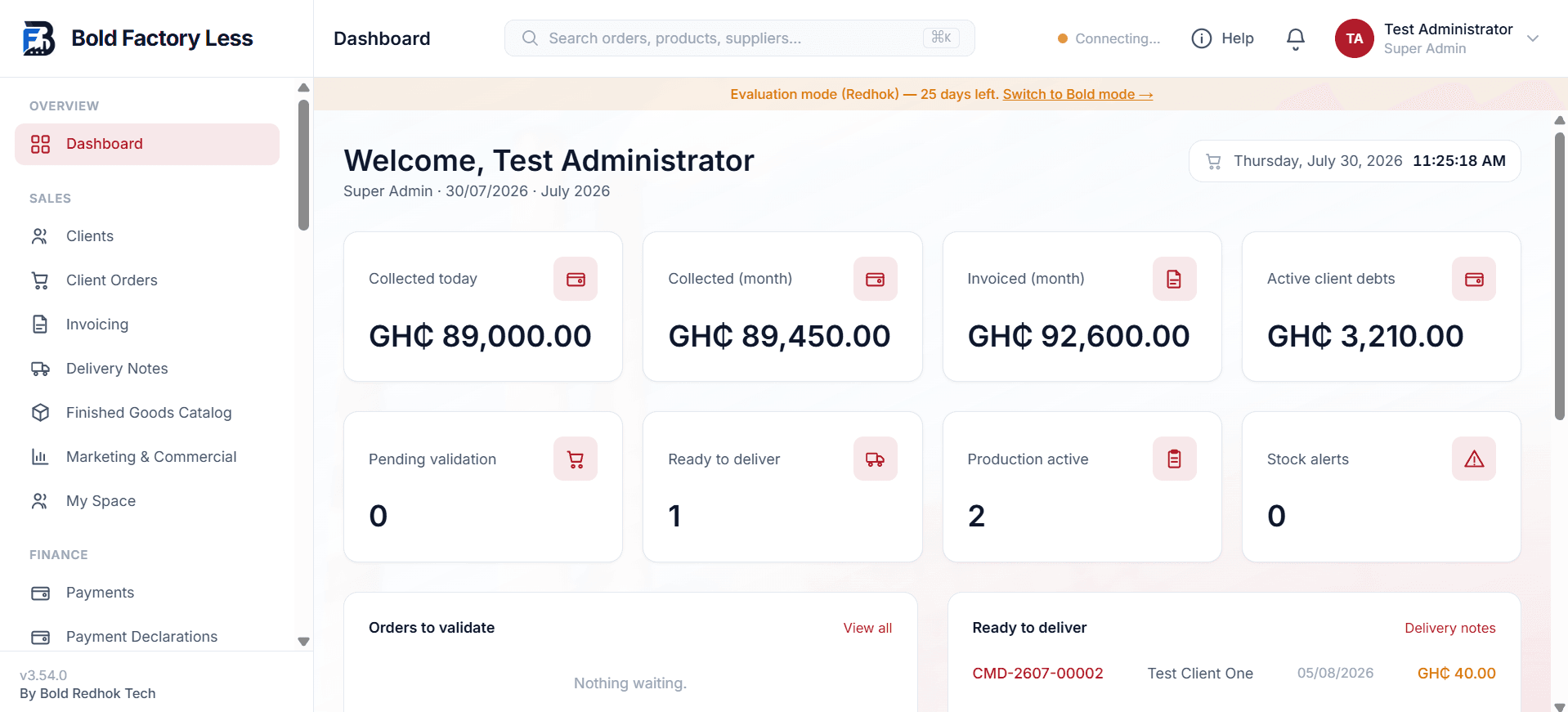Click the main page scrollbar thumb
Screen dimensions: 1568x712
pyautogui.click(x=1559, y=276)
